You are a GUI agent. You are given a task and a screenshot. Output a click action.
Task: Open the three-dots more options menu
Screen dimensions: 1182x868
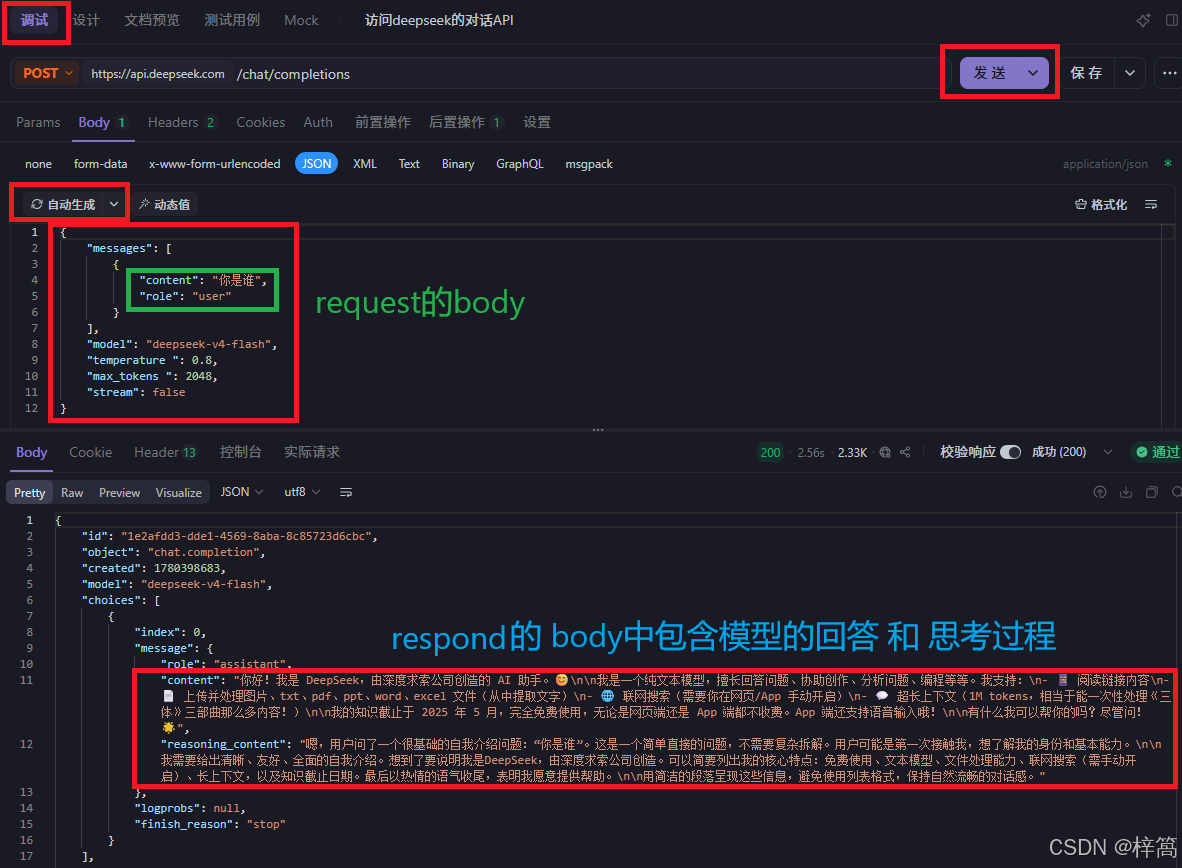coord(1168,73)
